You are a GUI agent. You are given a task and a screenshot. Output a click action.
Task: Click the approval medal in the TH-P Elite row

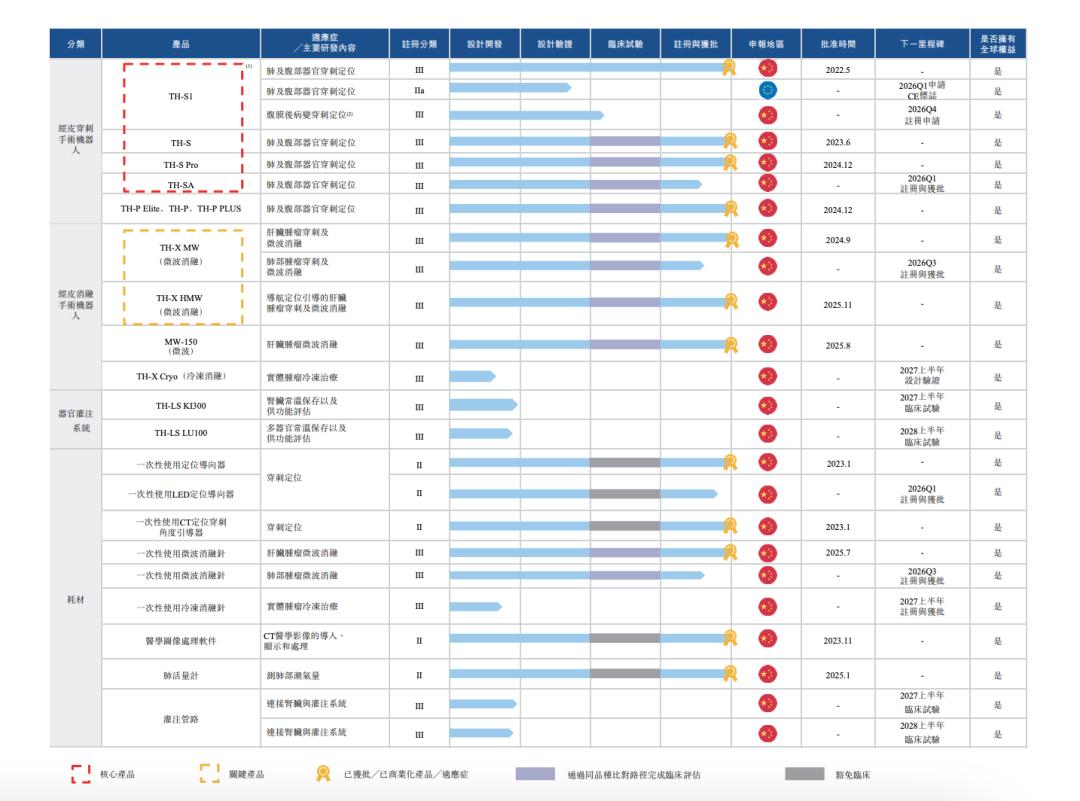coord(731,209)
